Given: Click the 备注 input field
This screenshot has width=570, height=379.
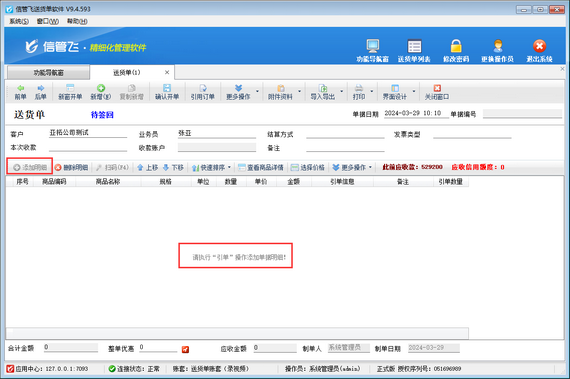Looking at the screenshot, I should [x=345, y=148].
